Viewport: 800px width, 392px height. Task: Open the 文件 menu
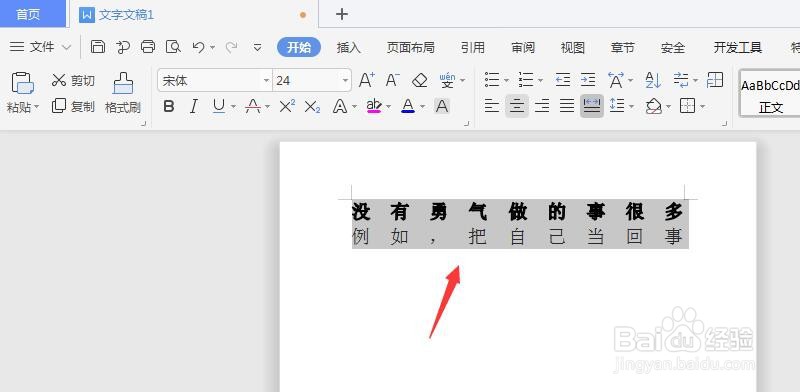[40, 47]
